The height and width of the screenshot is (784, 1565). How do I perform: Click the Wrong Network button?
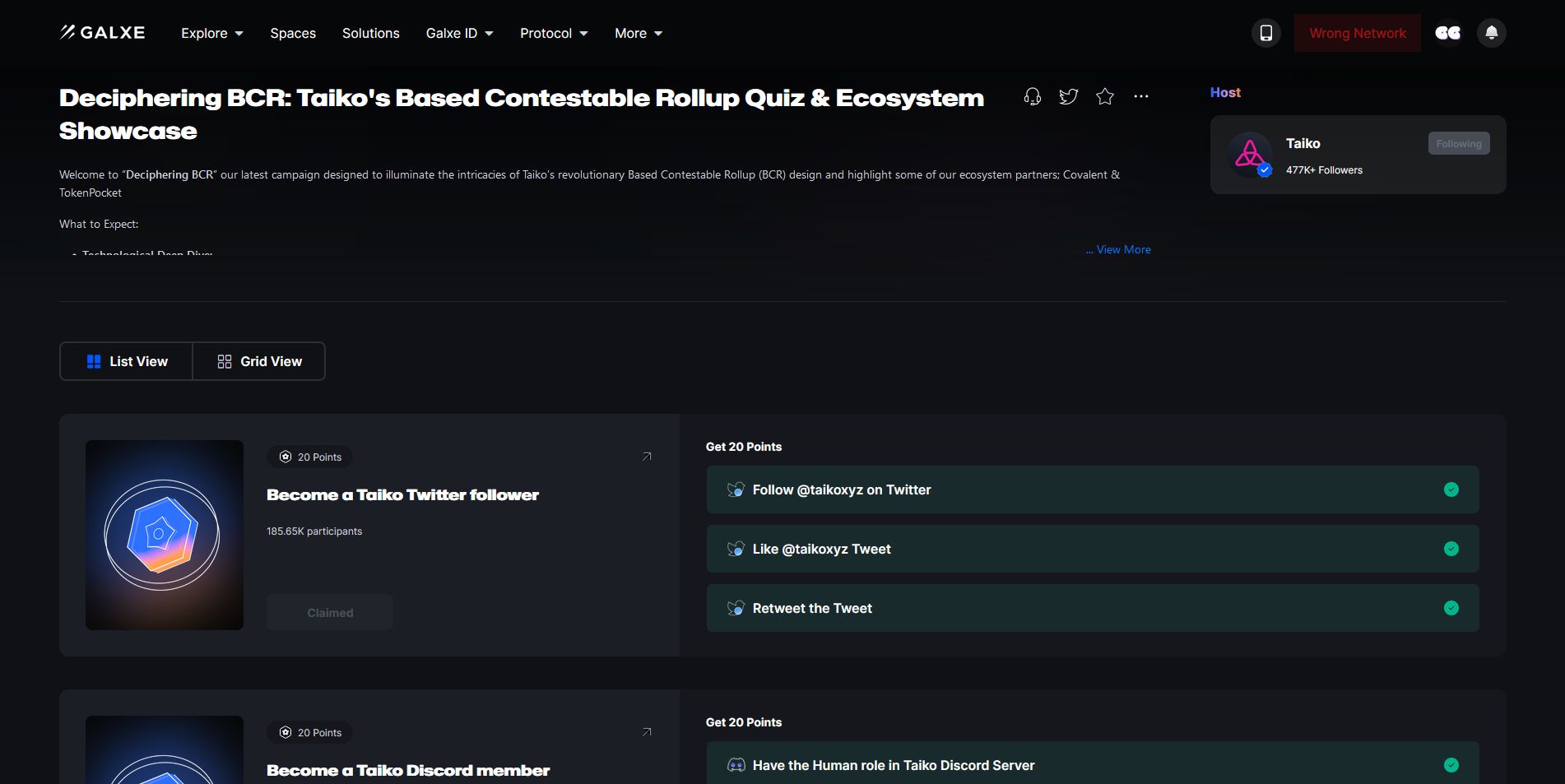(1357, 33)
